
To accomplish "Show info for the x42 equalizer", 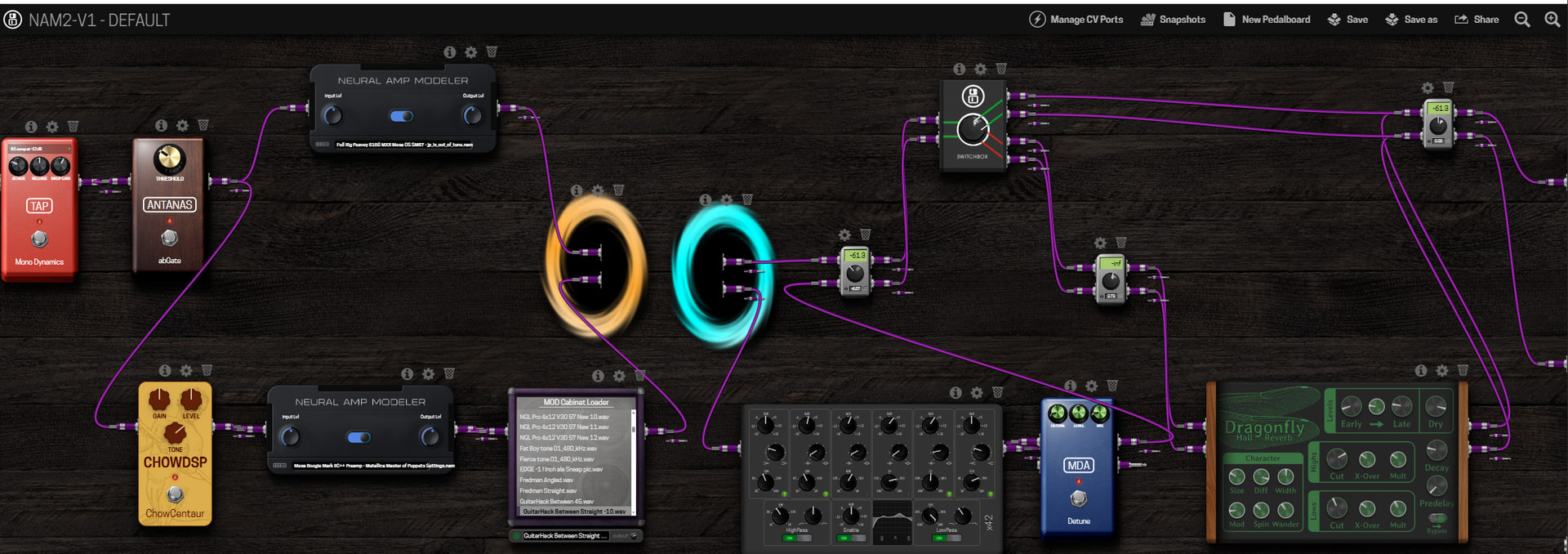I will point(955,393).
